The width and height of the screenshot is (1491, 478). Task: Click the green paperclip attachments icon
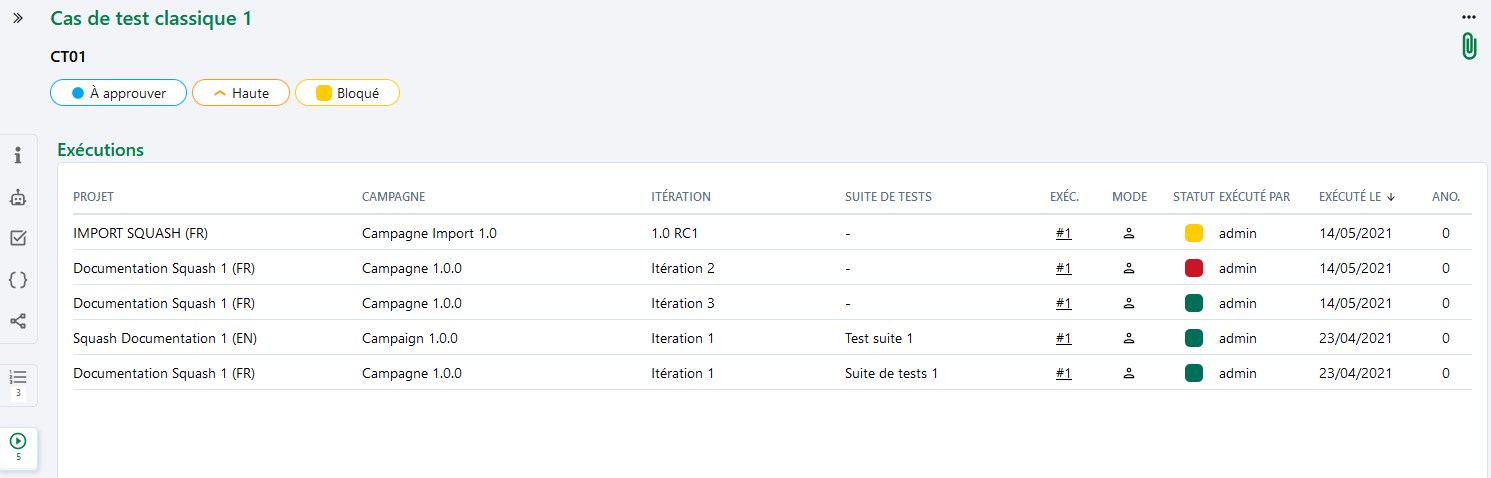[x=1468, y=46]
